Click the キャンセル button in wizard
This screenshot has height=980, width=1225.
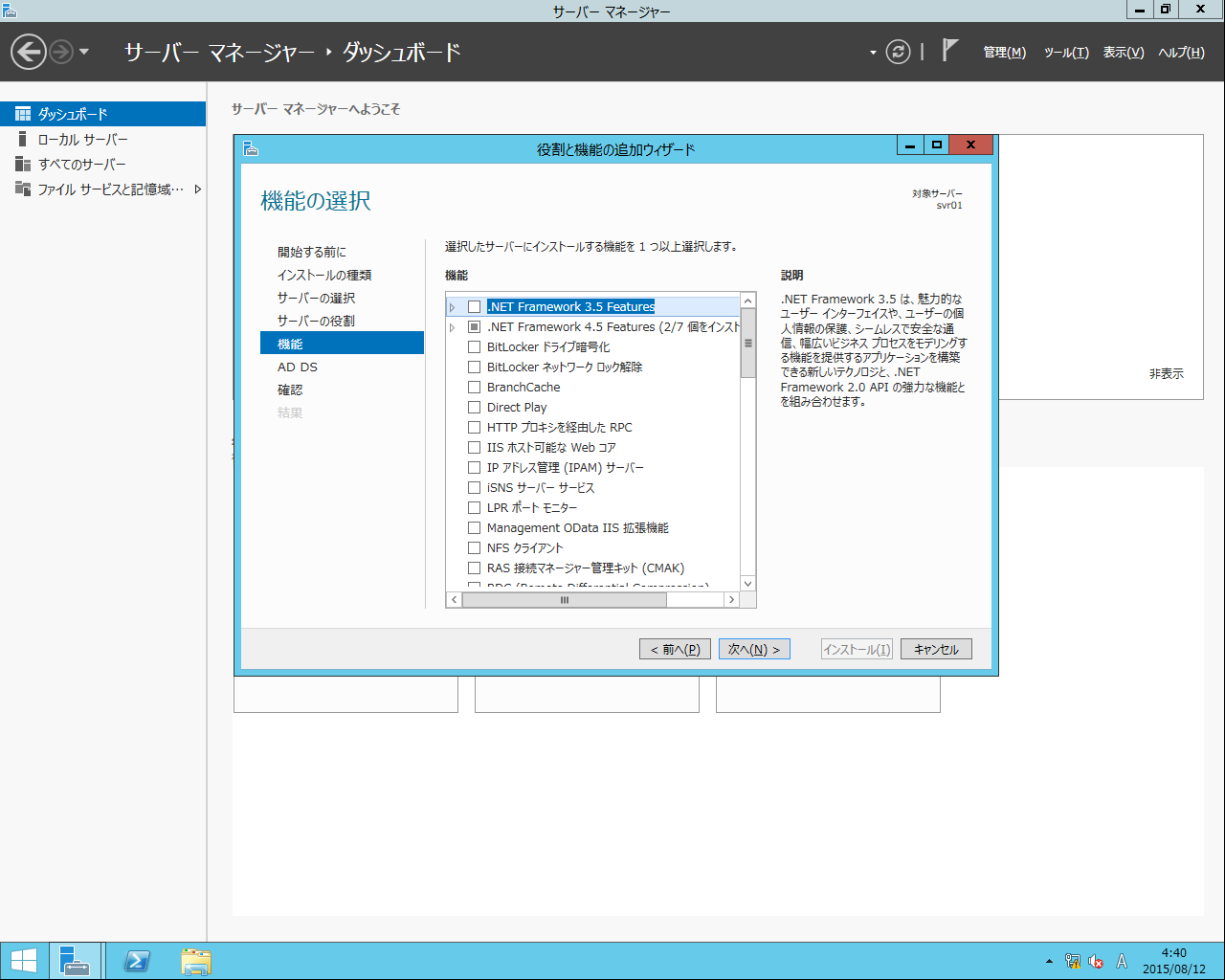click(936, 649)
